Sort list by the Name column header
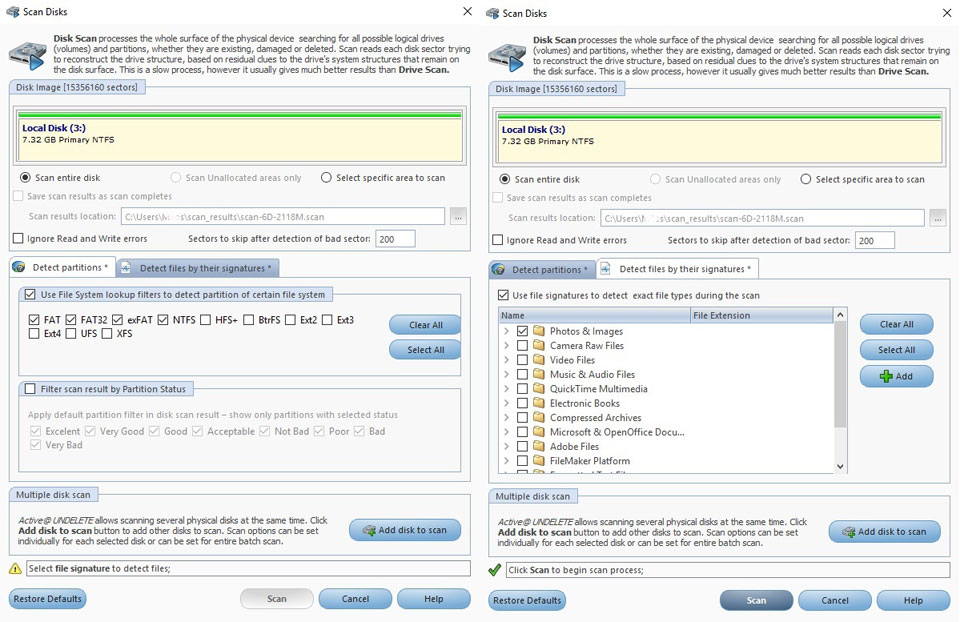960x622 pixels. [594, 315]
